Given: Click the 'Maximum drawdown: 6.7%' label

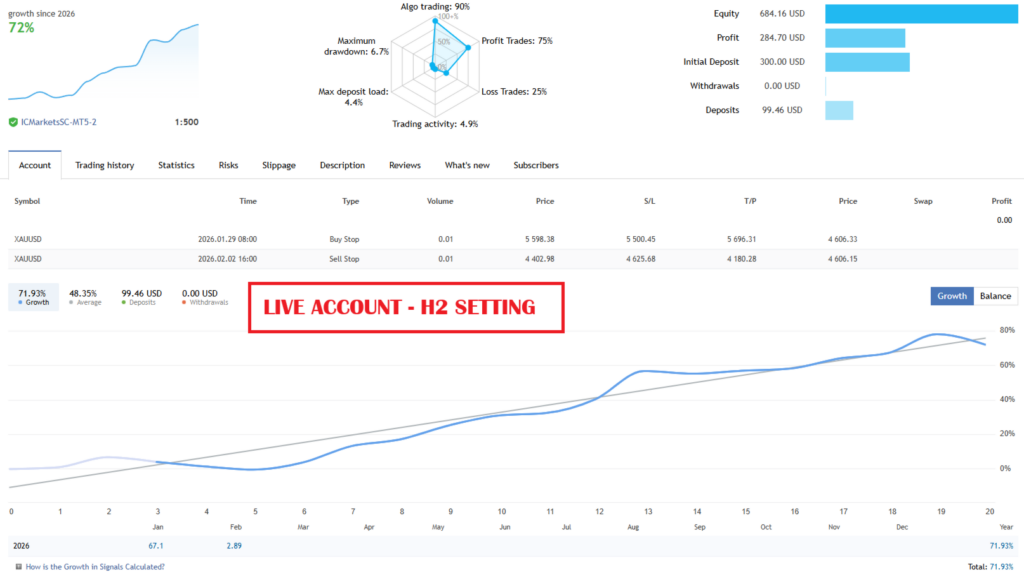Looking at the screenshot, I should point(356,46).
